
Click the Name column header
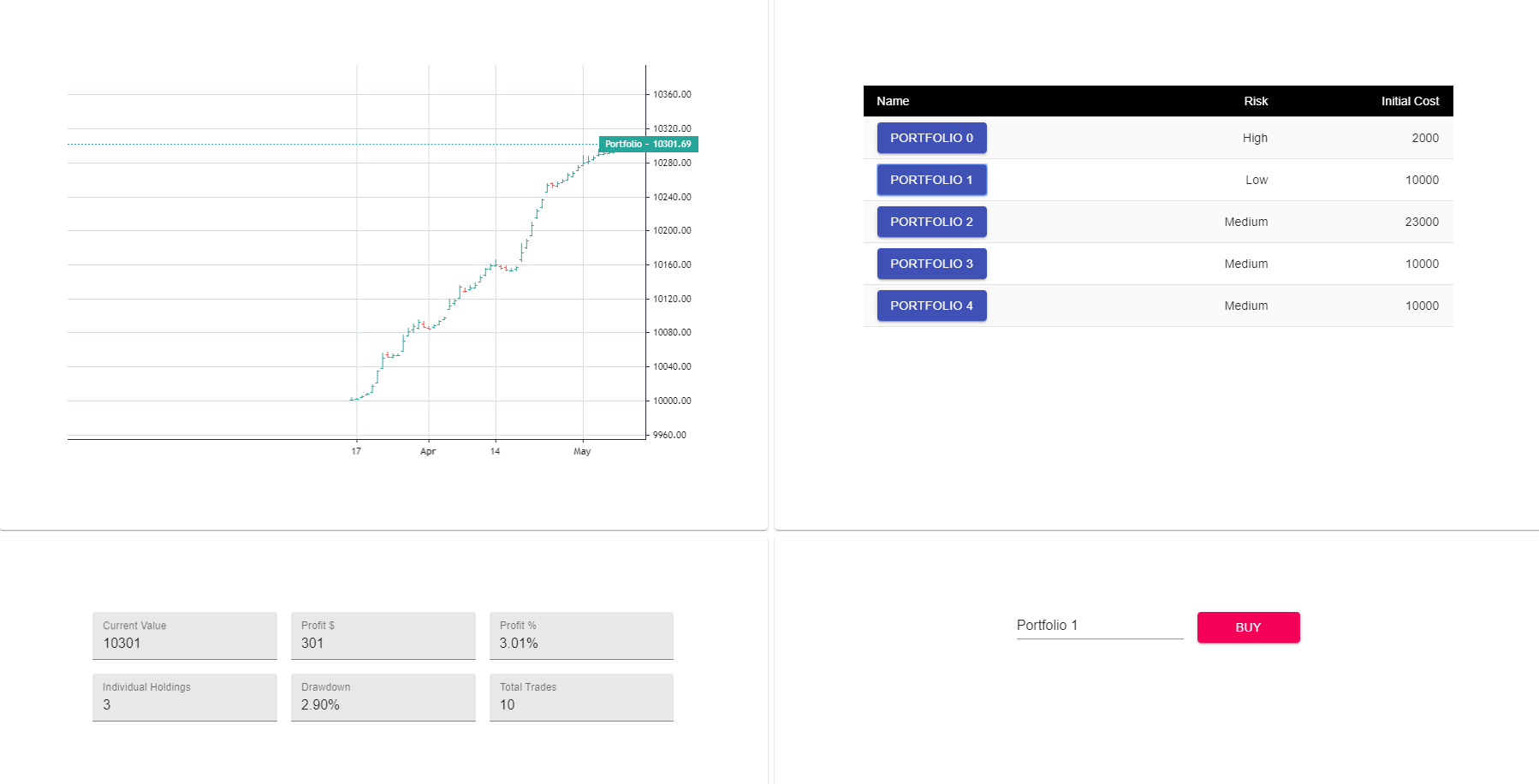pos(893,101)
